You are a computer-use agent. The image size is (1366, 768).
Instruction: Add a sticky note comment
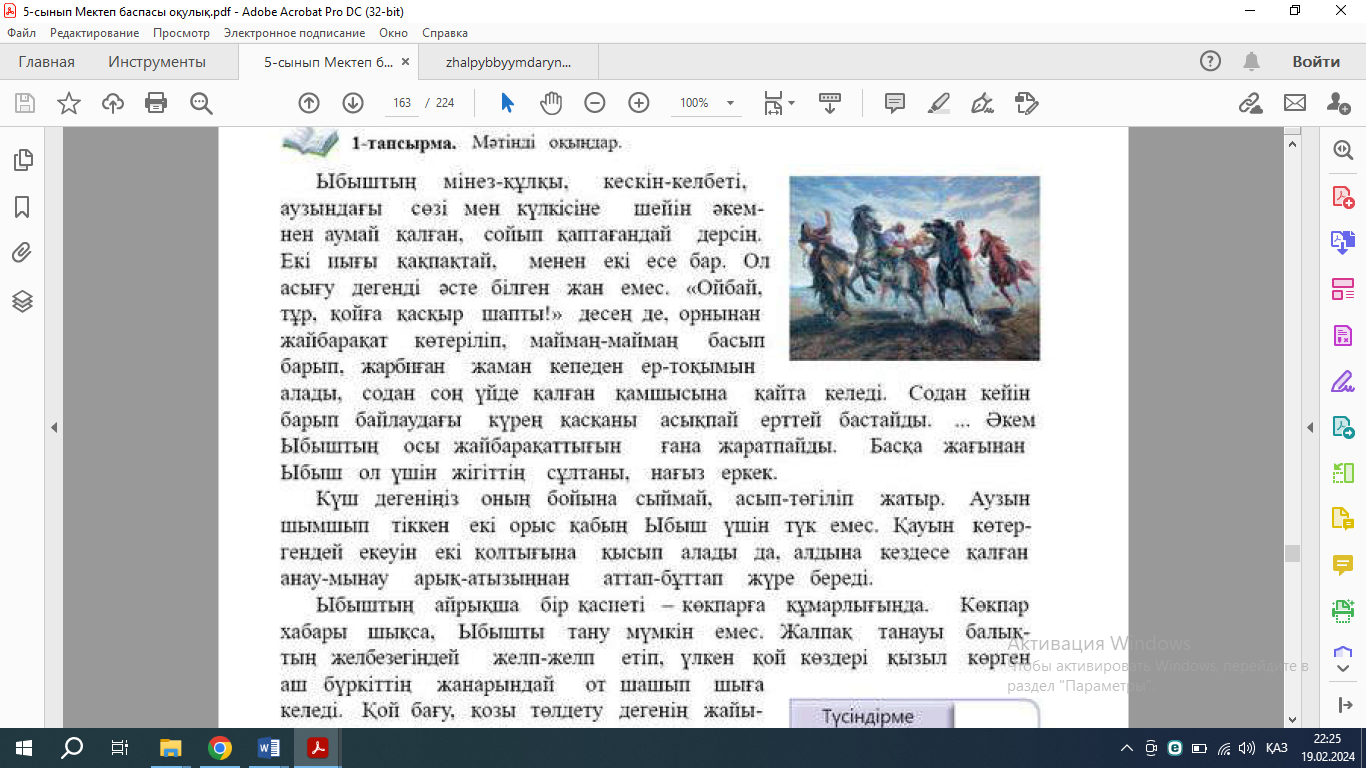[895, 103]
